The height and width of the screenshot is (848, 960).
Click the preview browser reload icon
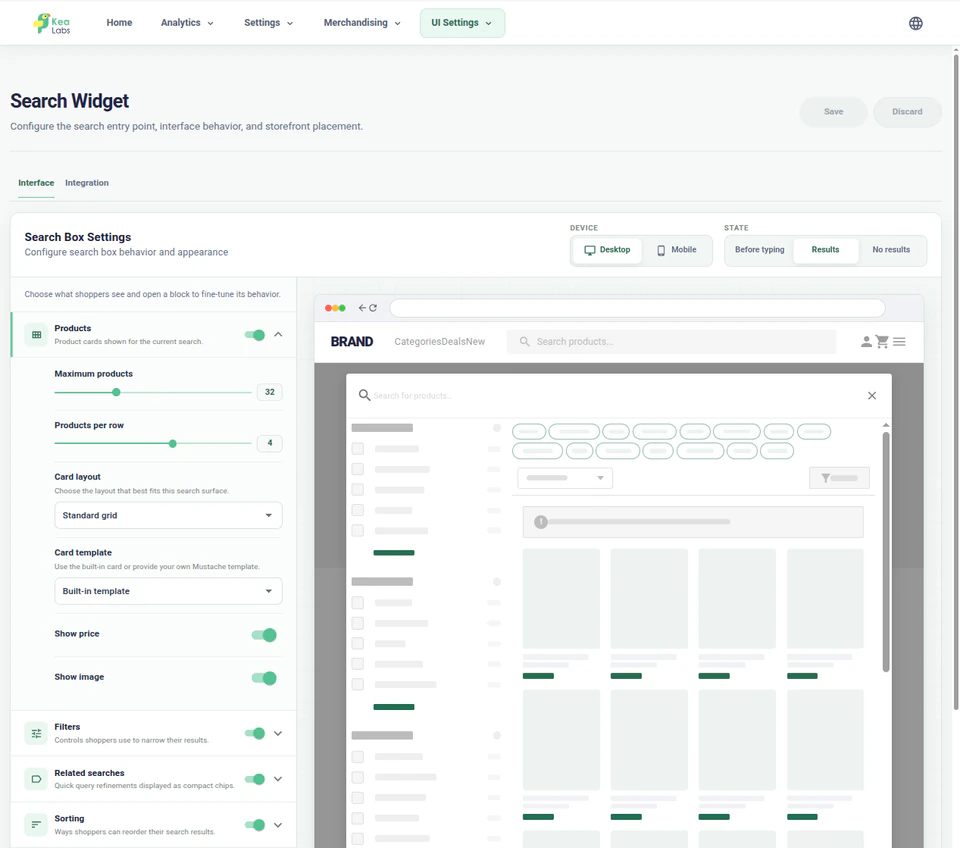point(373,308)
